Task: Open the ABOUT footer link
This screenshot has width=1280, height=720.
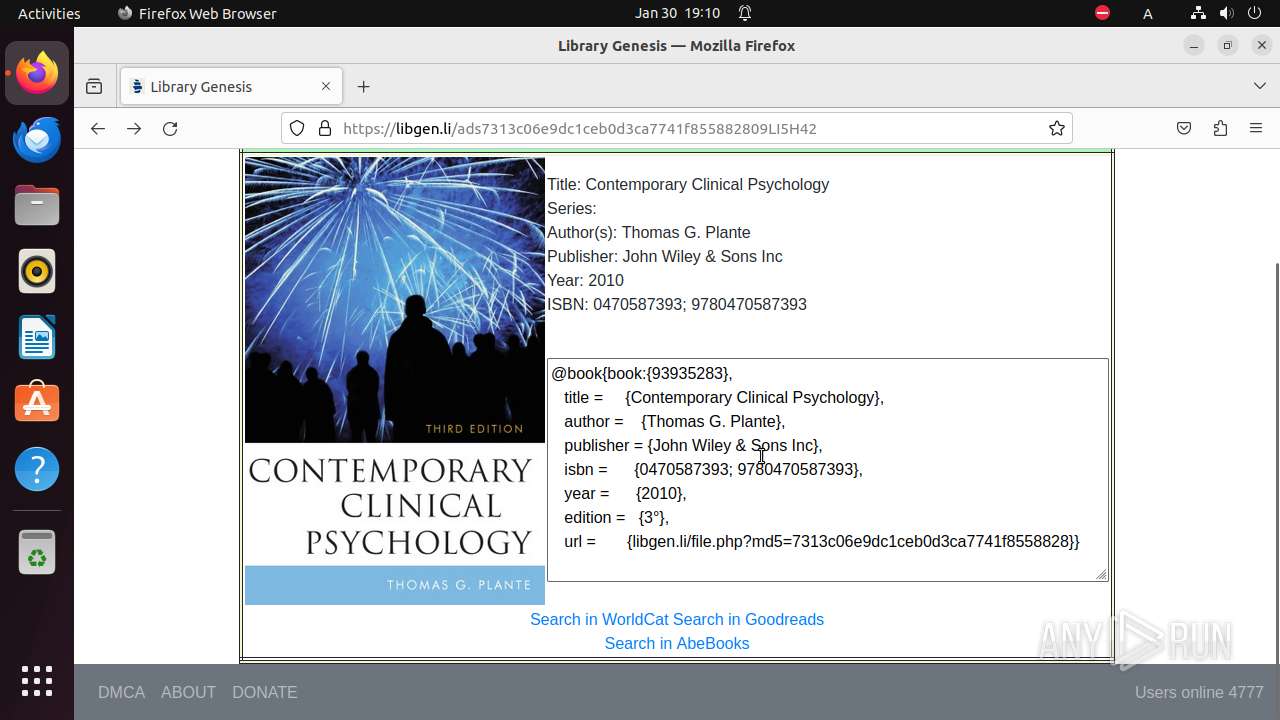Action: click(x=188, y=692)
